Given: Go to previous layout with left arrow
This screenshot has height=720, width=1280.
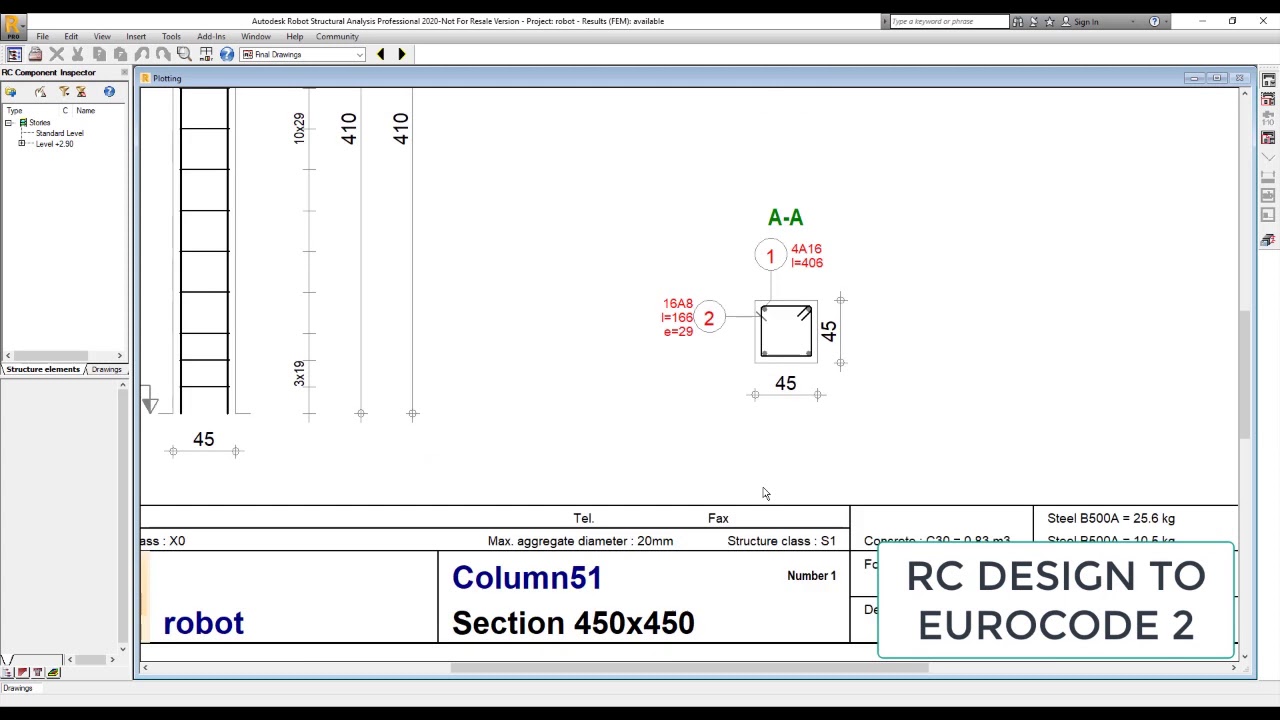Looking at the screenshot, I should tap(380, 54).
